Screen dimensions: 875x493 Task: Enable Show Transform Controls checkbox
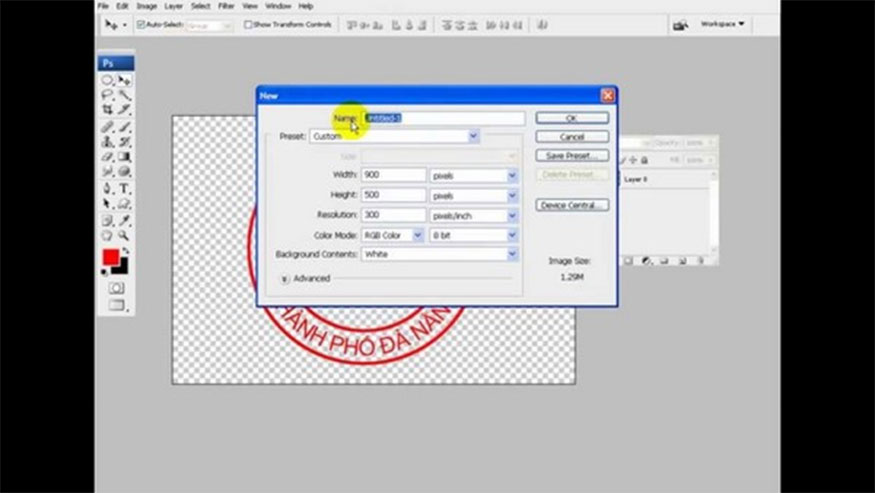[248, 25]
